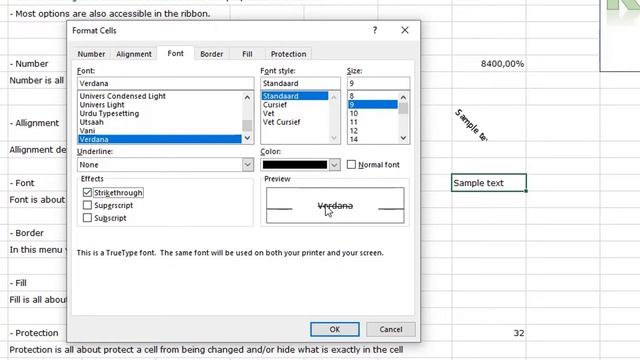Switch to the Alignment tab
The width and height of the screenshot is (640, 360).
click(x=133, y=54)
